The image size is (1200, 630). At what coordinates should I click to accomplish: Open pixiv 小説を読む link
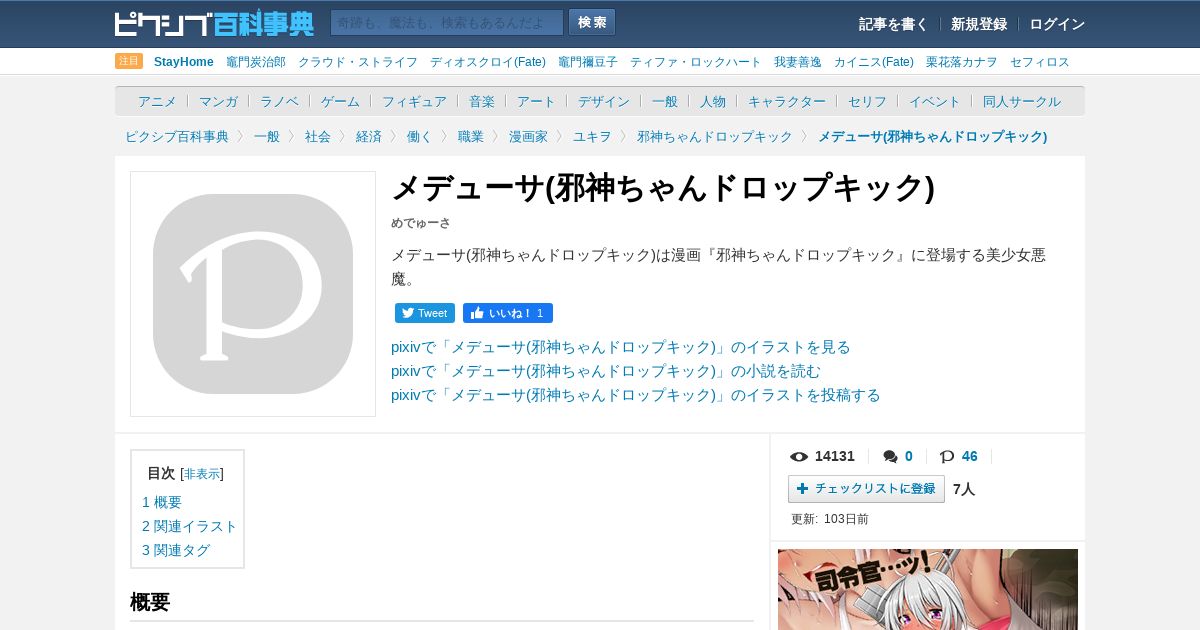click(x=606, y=371)
